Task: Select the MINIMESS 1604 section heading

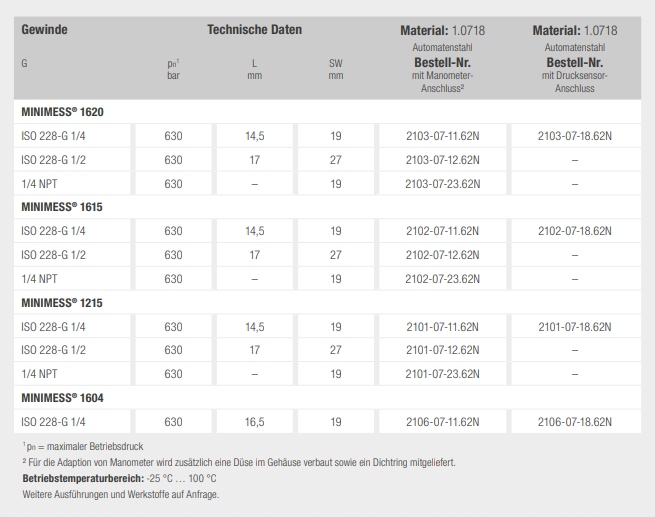Action: coord(62,398)
